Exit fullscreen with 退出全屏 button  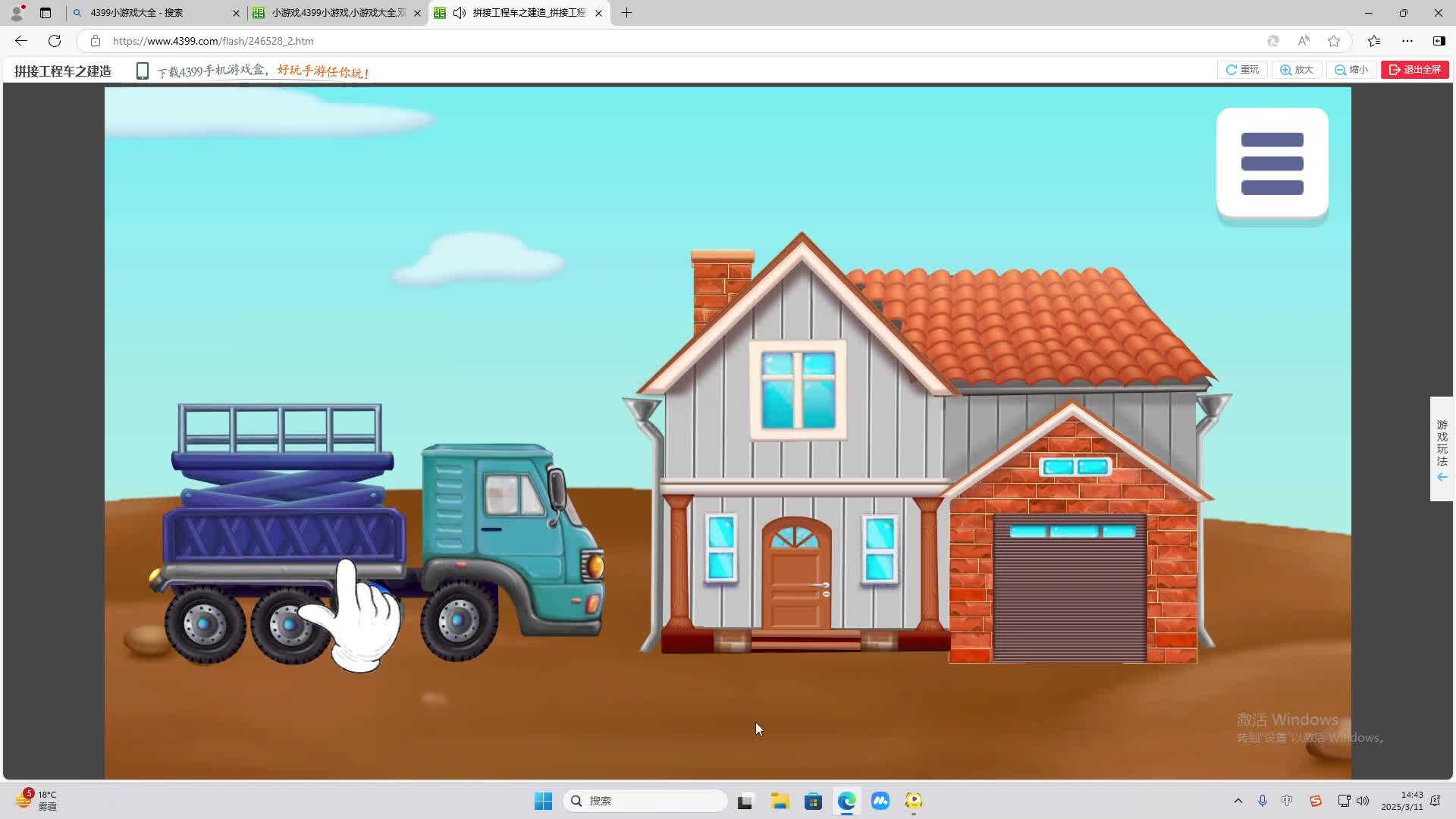[x=1414, y=70]
